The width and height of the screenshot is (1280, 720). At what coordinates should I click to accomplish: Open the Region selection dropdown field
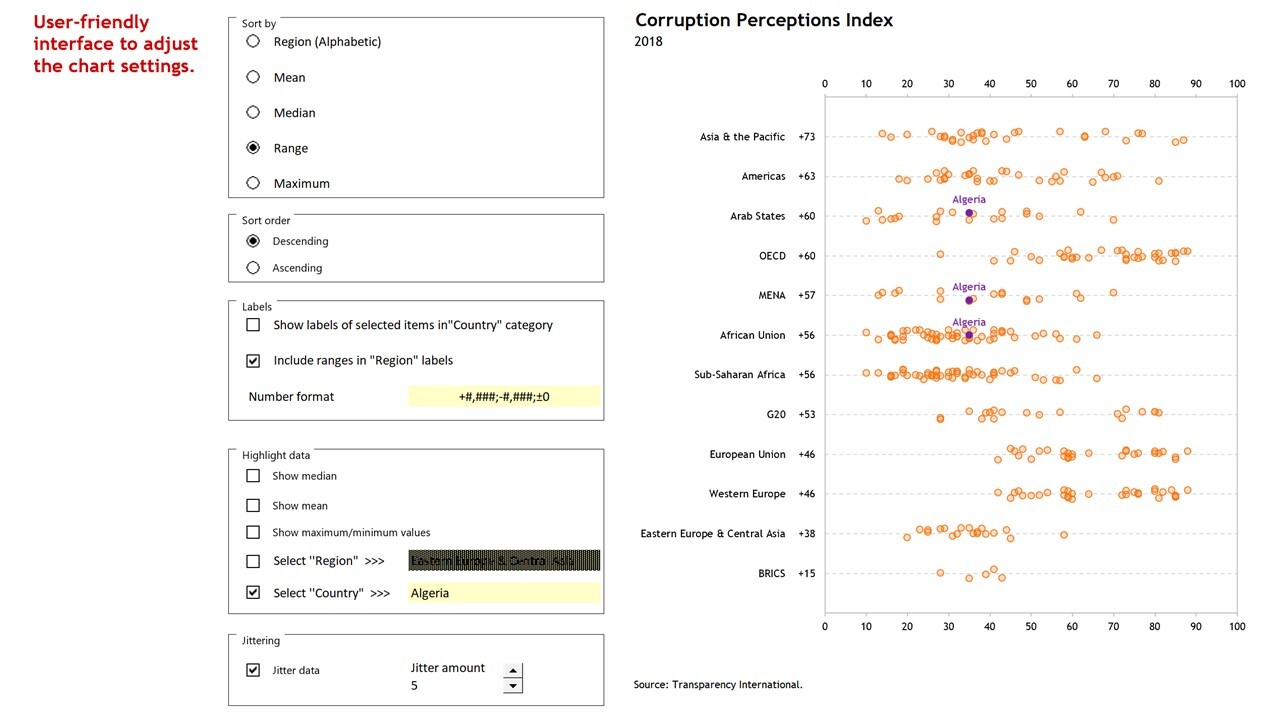point(504,561)
